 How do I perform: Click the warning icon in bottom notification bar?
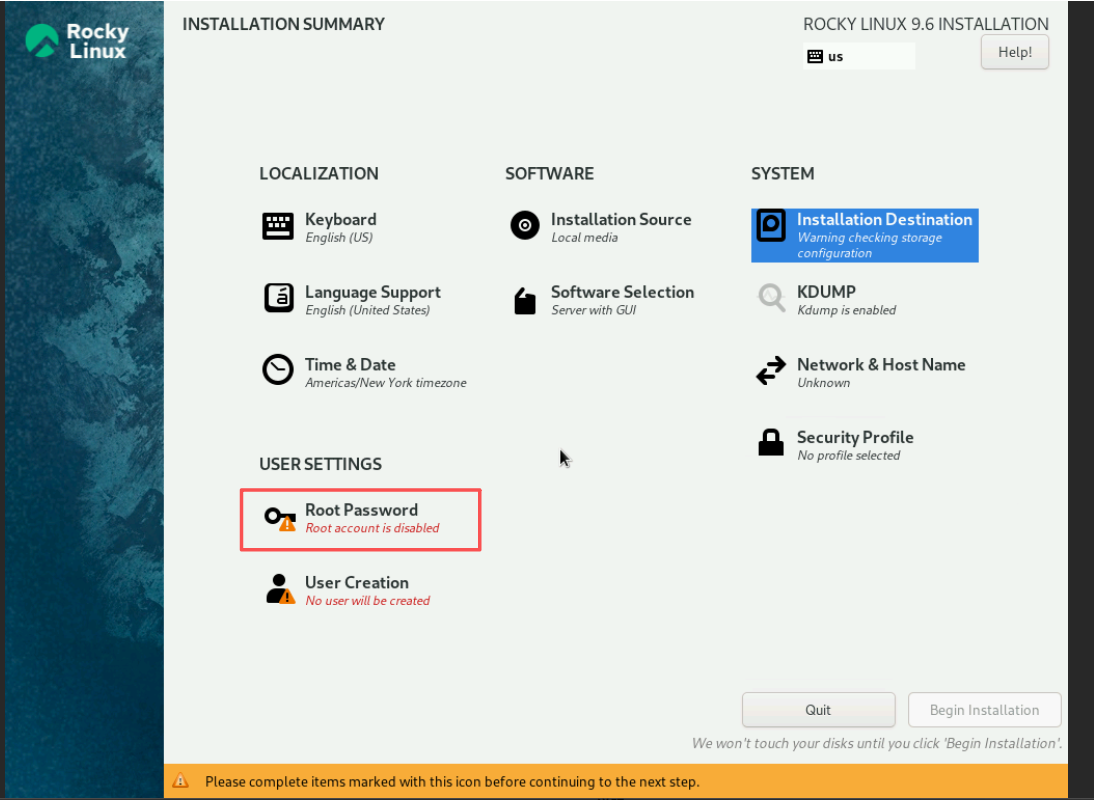(180, 781)
